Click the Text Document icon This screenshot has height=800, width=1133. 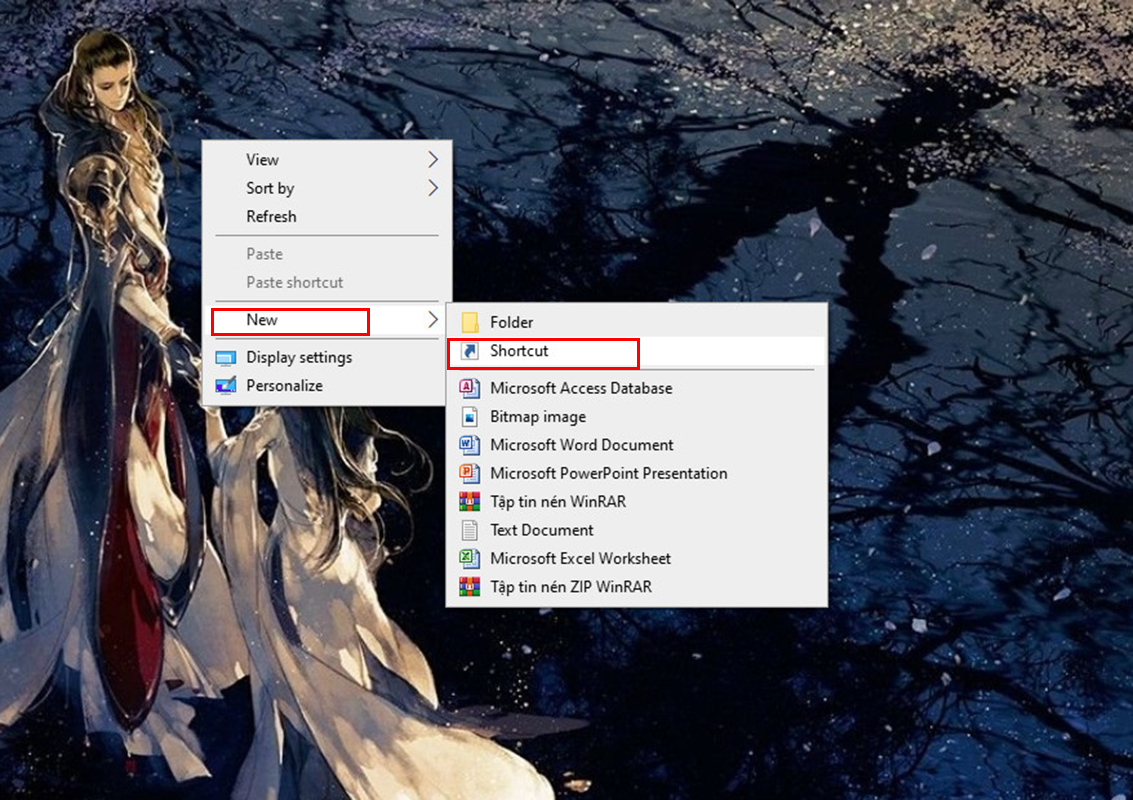tap(469, 530)
